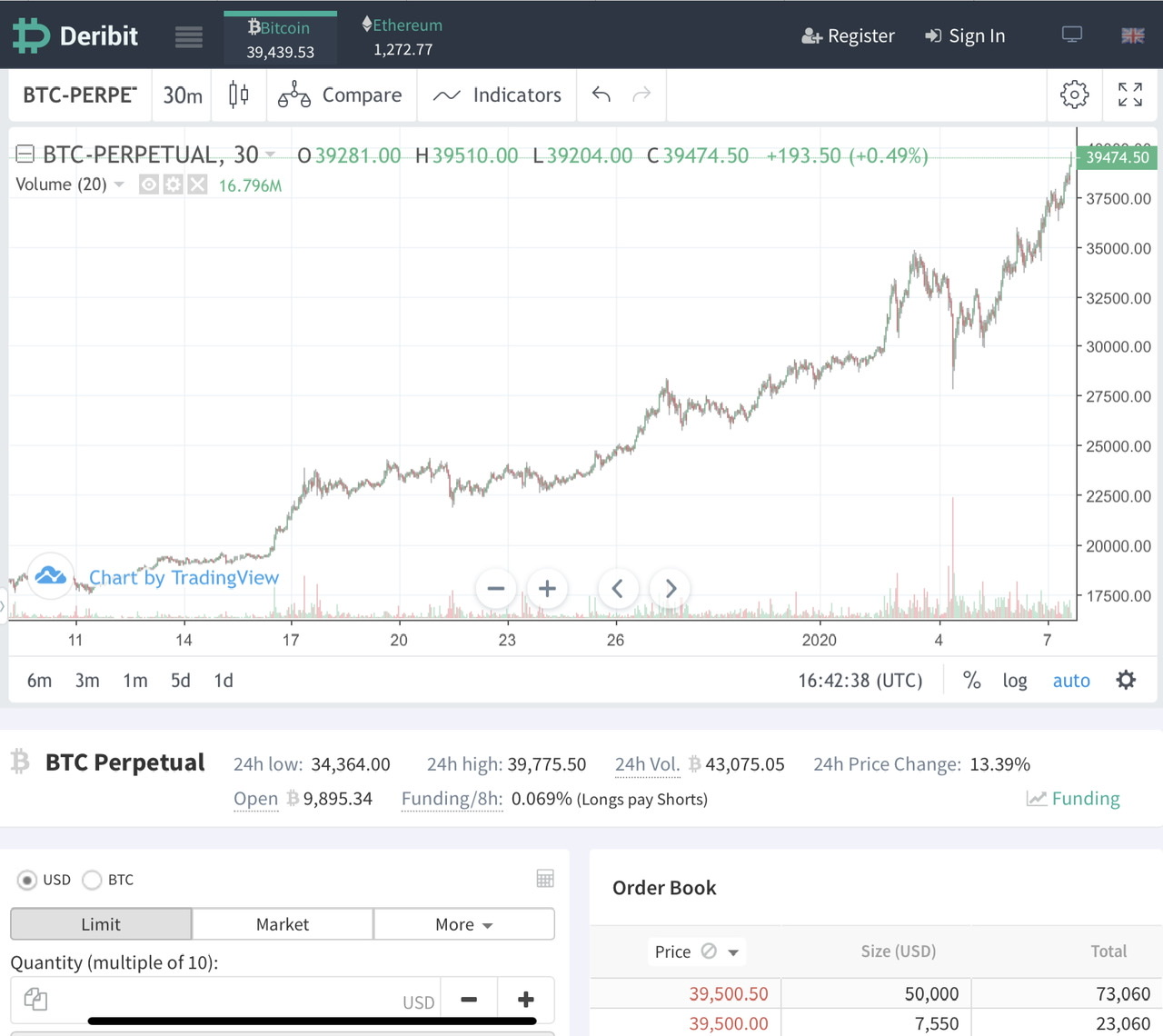Remove the Volume indicator with X
The width and height of the screenshot is (1163, 1036).
(197, 184)
